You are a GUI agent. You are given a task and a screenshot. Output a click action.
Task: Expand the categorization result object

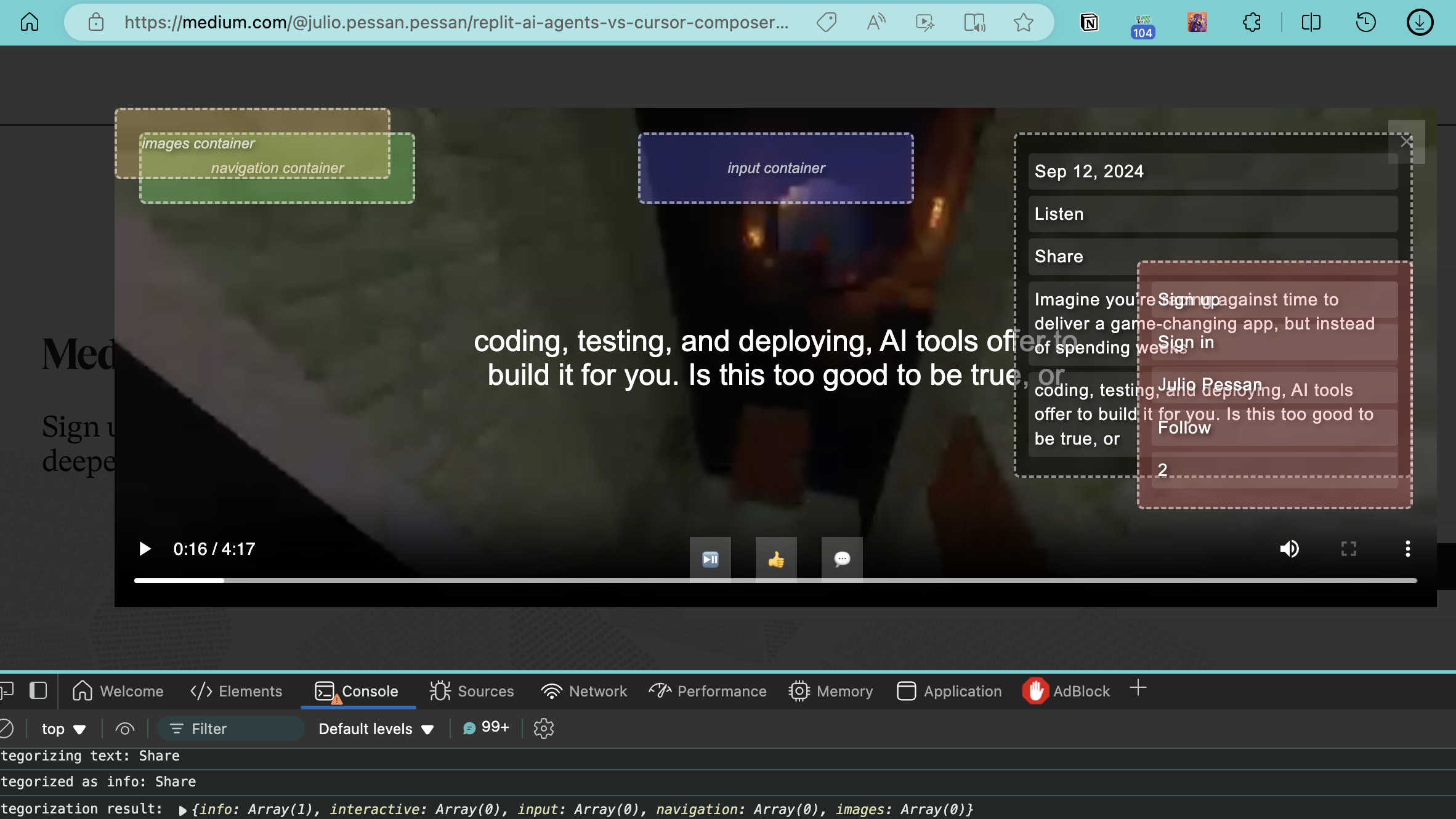point(182,810)
